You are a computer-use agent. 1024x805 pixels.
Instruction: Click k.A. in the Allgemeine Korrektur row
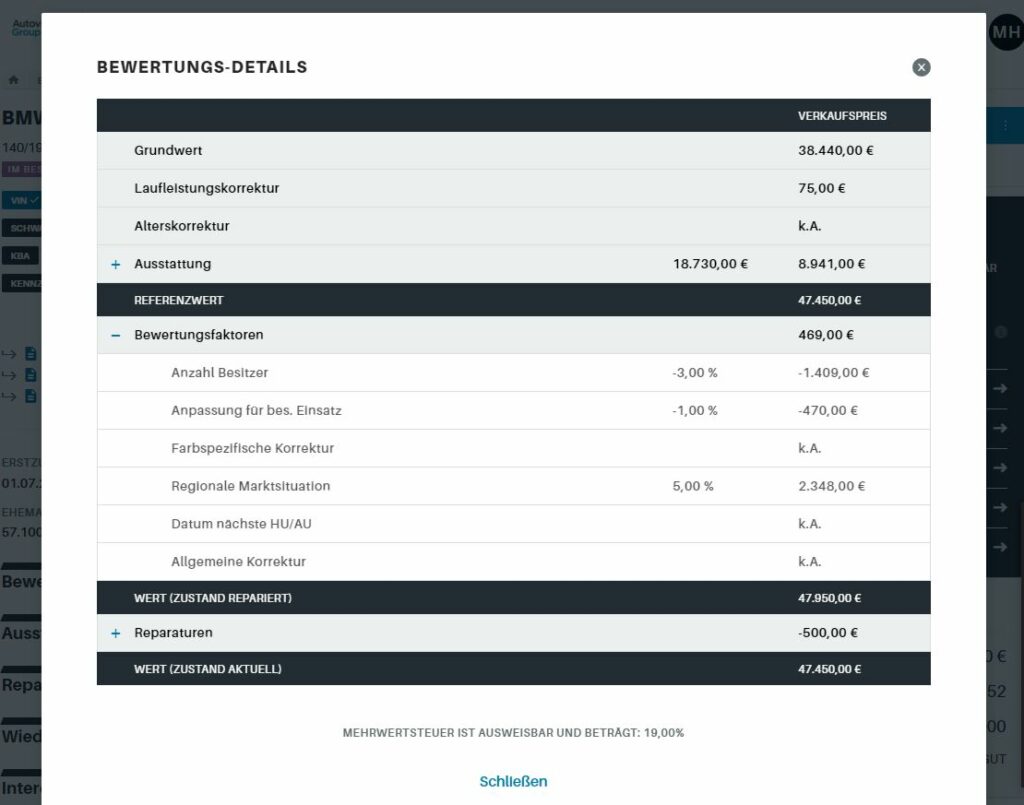pyautogui.click(x=809, y=562)
